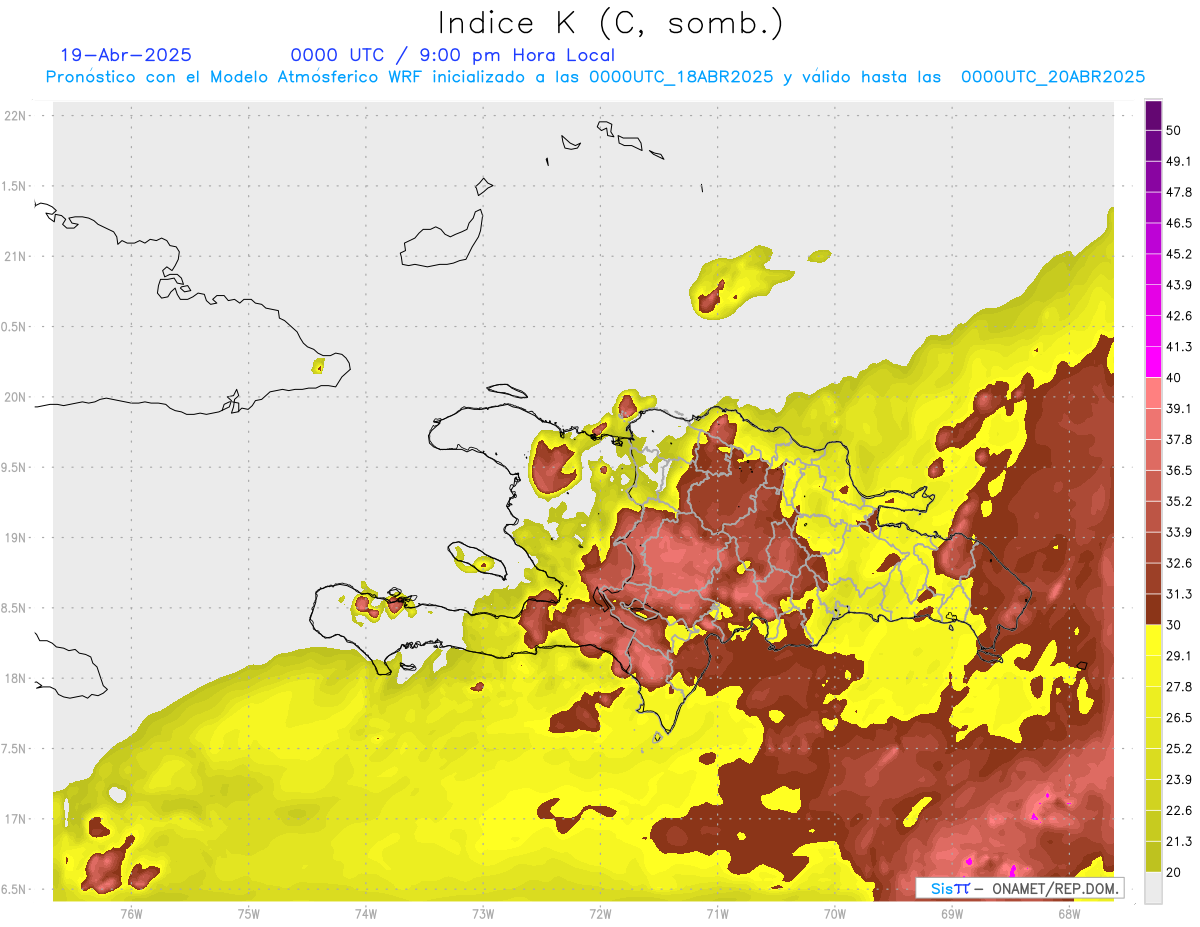The image size is (1200, 927).
Task: Select the '18N' latitude label
Action: pos(16,678)
